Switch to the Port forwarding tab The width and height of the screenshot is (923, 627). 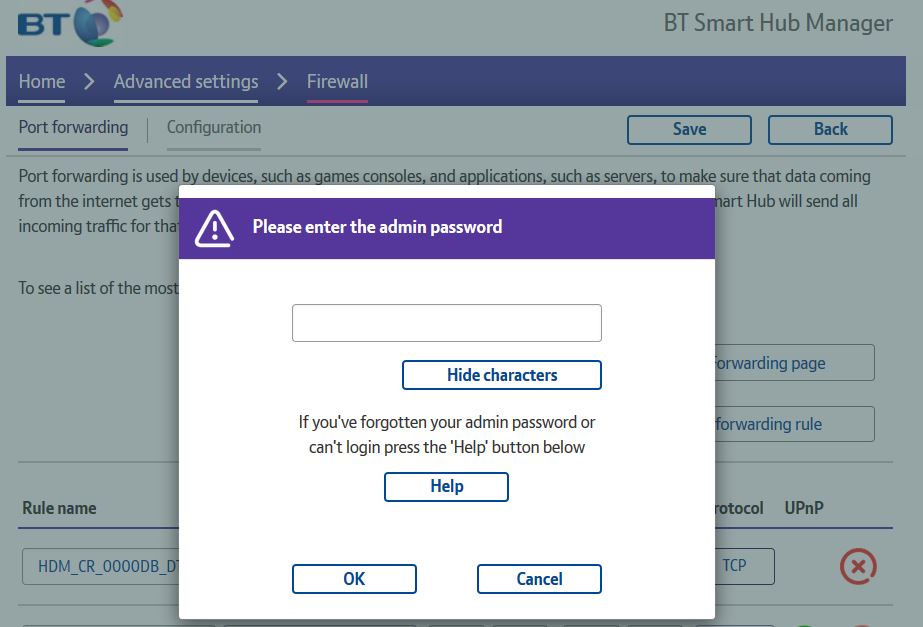click(73, 128)
